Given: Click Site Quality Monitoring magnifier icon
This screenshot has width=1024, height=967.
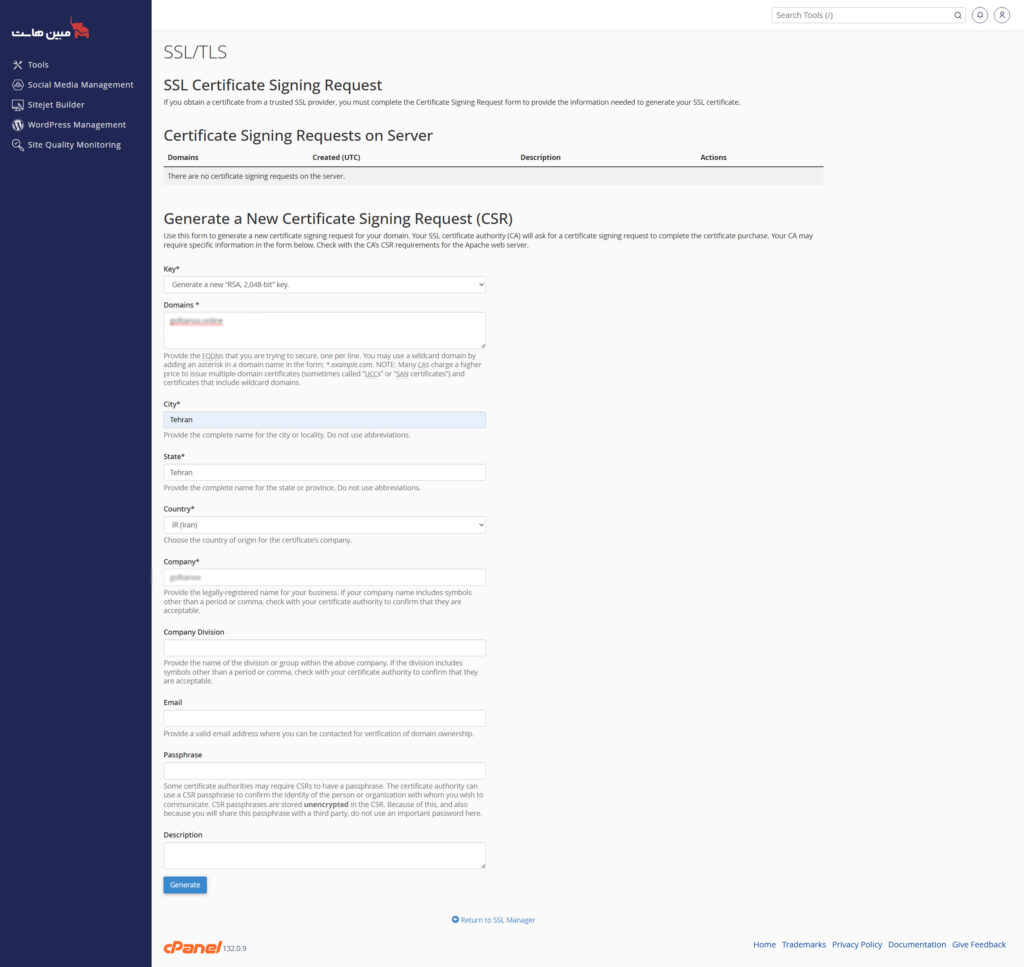Looking at the screenshot, I should (x=18, y=145).
